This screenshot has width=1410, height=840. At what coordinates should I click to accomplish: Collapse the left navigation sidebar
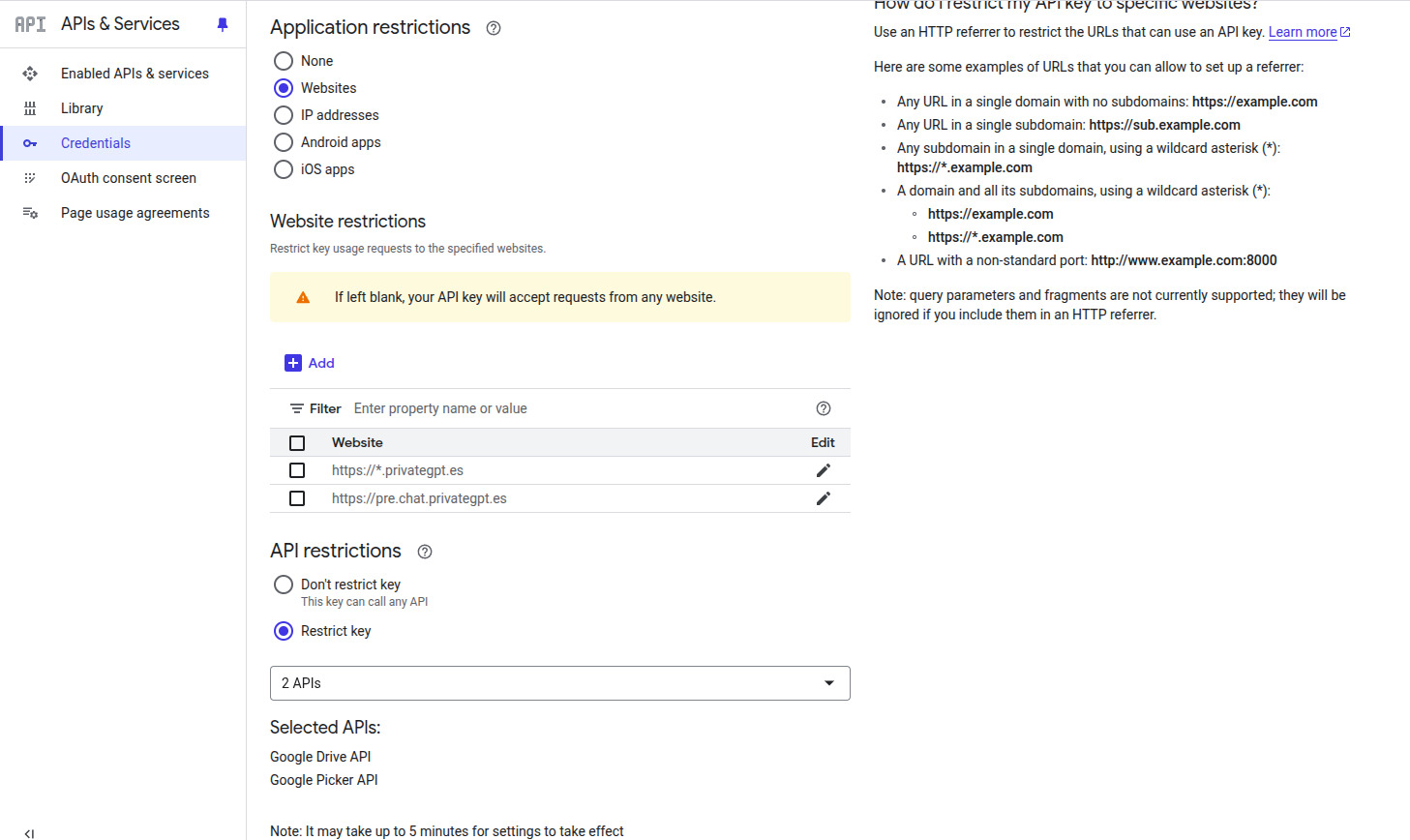point(29,832)
